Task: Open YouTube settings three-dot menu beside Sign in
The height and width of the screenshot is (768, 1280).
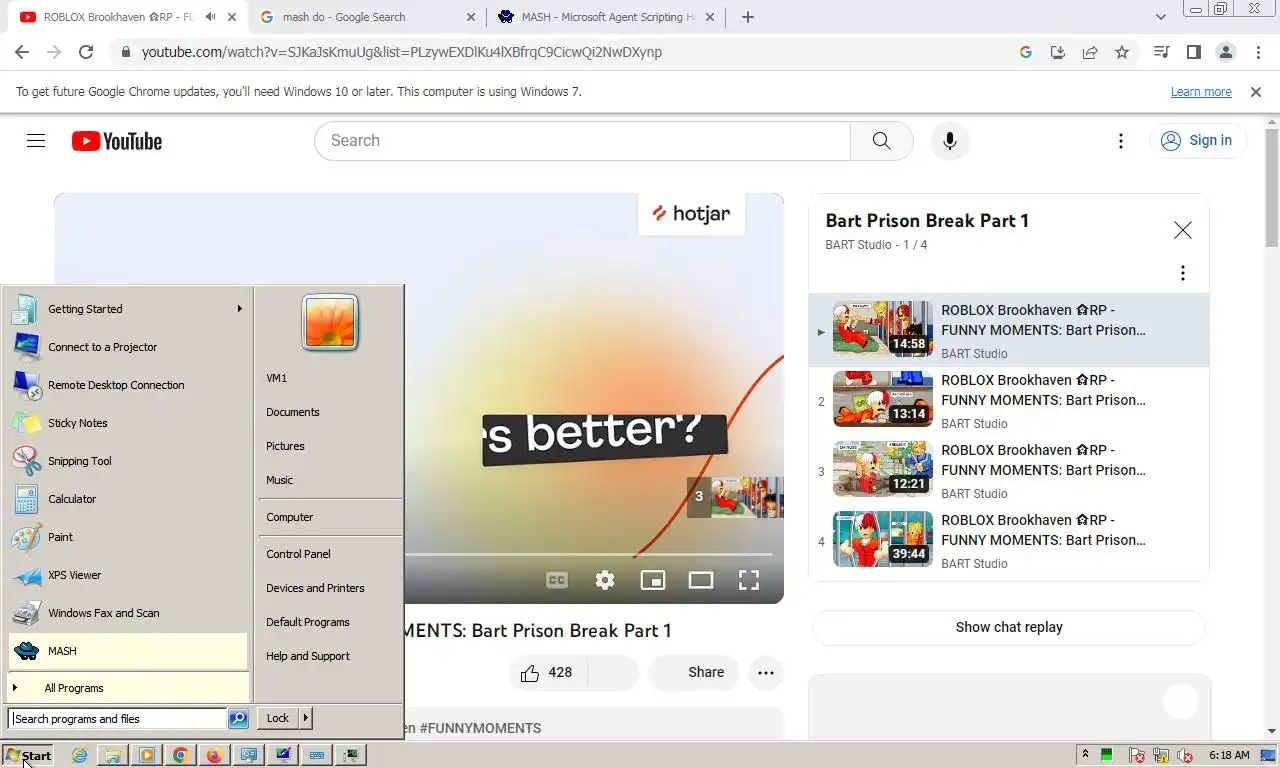Action: pos(1121,141)
